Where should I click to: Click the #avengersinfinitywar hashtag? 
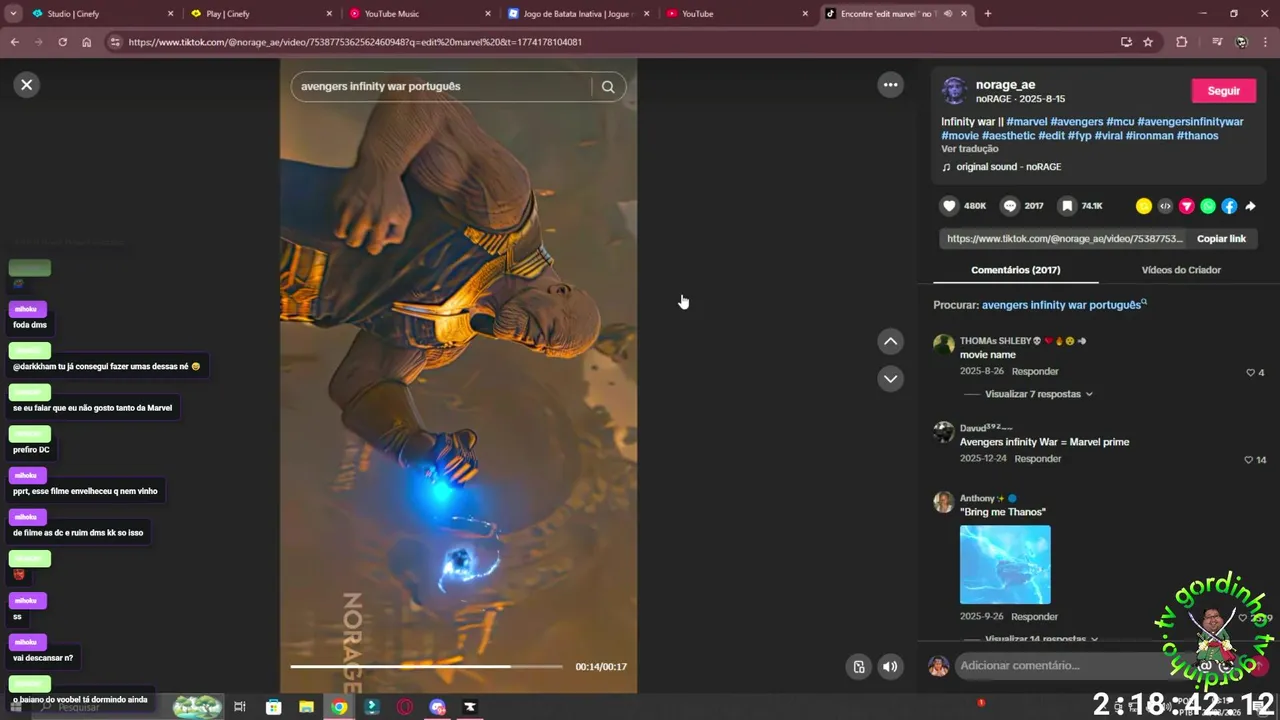click(x=1190, y=122)
